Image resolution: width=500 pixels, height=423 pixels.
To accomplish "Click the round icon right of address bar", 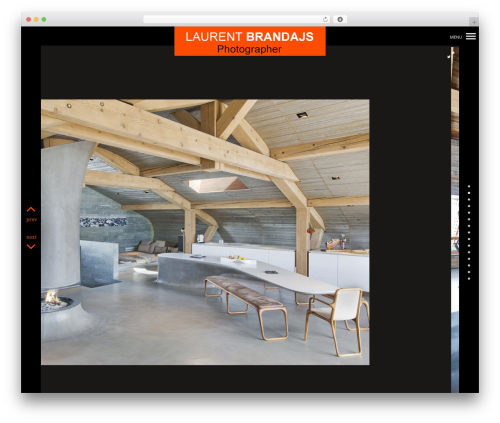I will coord(340,19).
